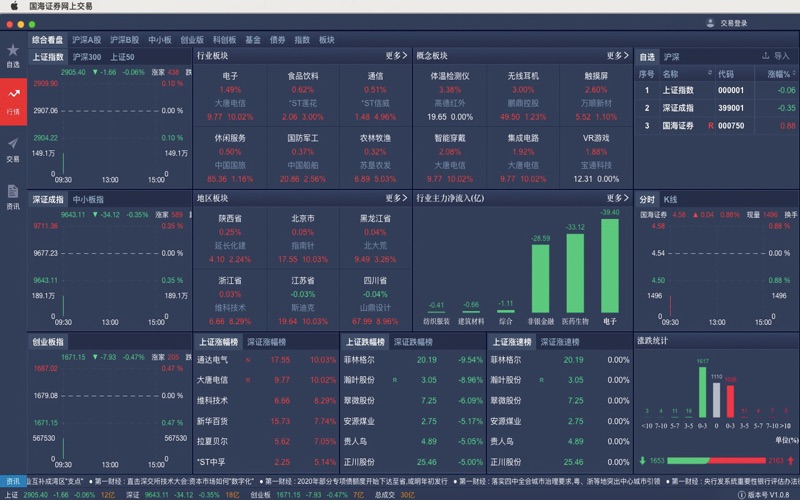Expand 更多 in 行业主力净流入 panel

(618, 198)
